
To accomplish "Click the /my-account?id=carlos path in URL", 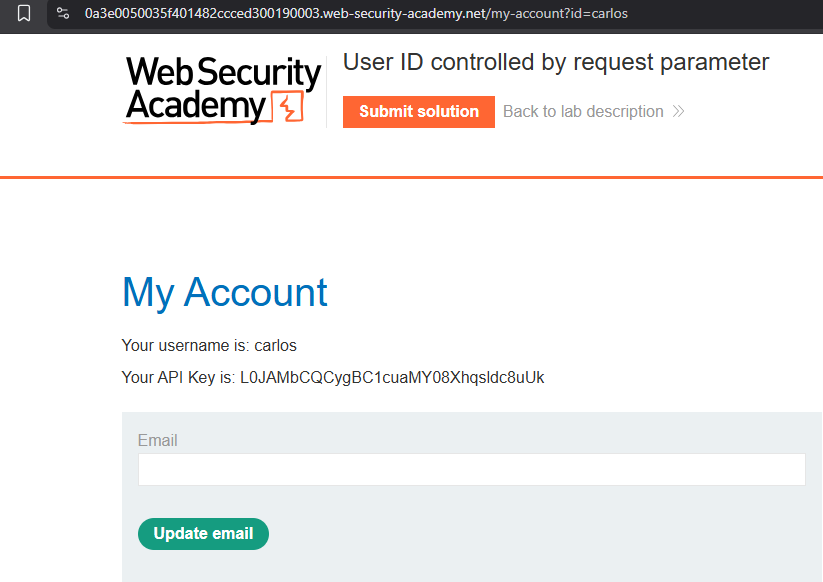I will pyautogui.click(x=558, y=14).
